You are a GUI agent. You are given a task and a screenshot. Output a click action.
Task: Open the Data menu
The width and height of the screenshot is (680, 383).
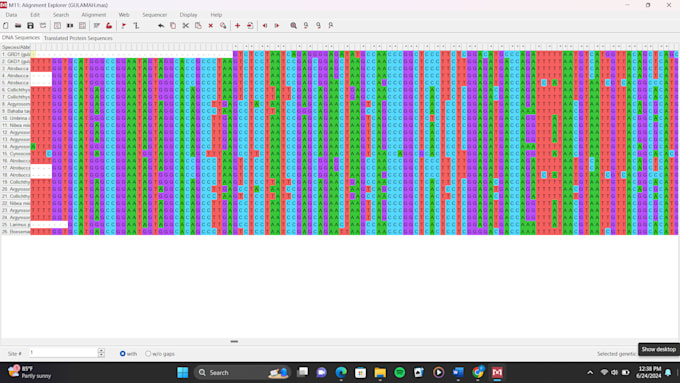12,15
